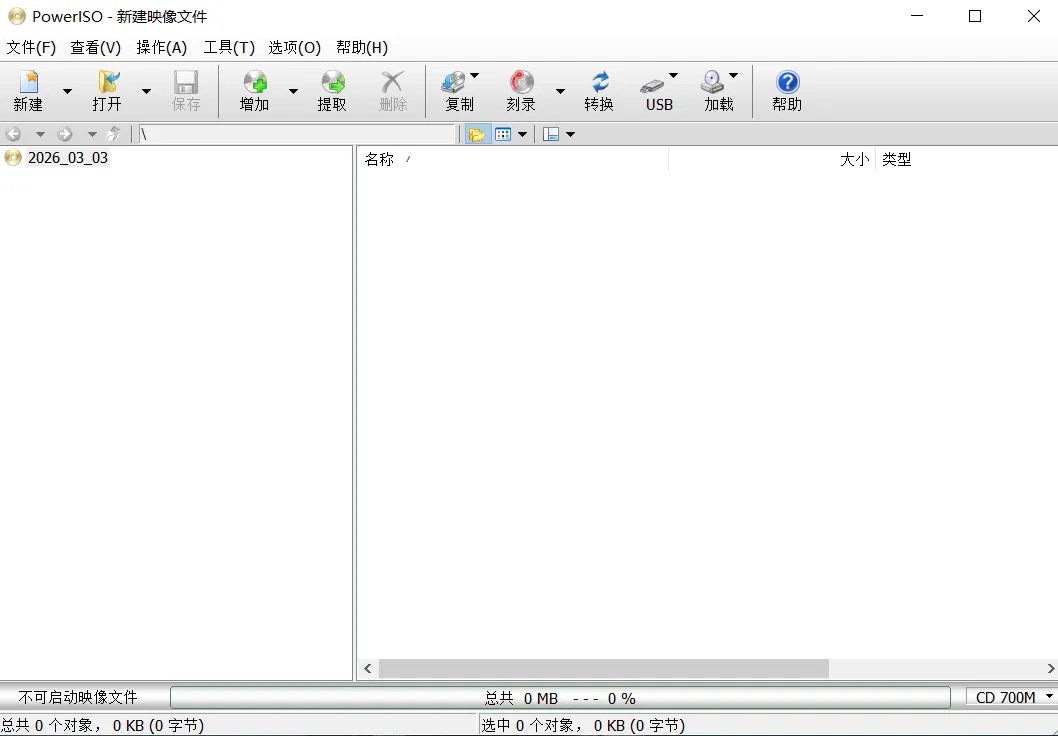The height and width of the screenshot is (736, 1058).
Task: Open the 选项(O) menu
Action: point(294,47)
